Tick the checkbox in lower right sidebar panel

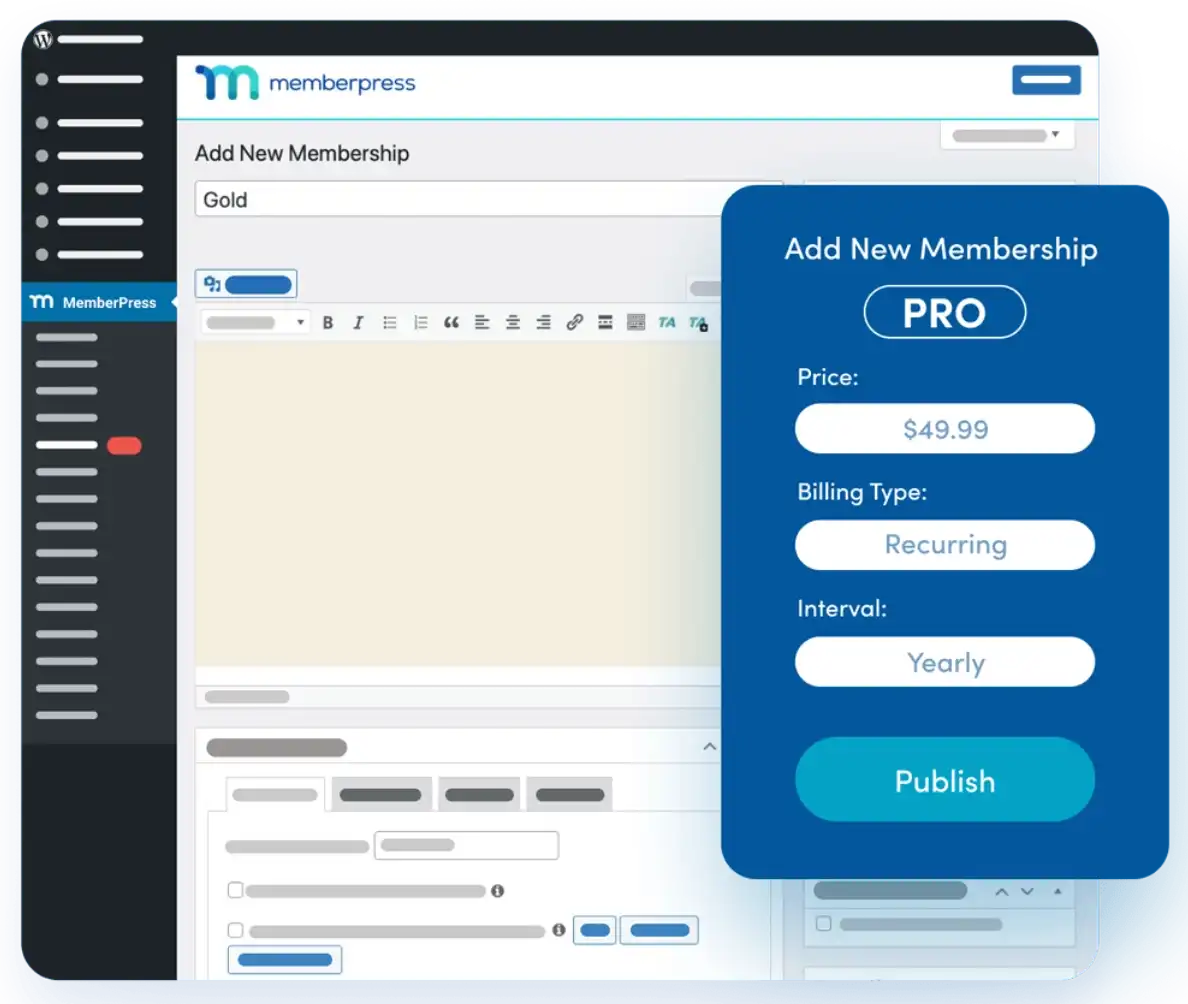[x=824, y=924]
